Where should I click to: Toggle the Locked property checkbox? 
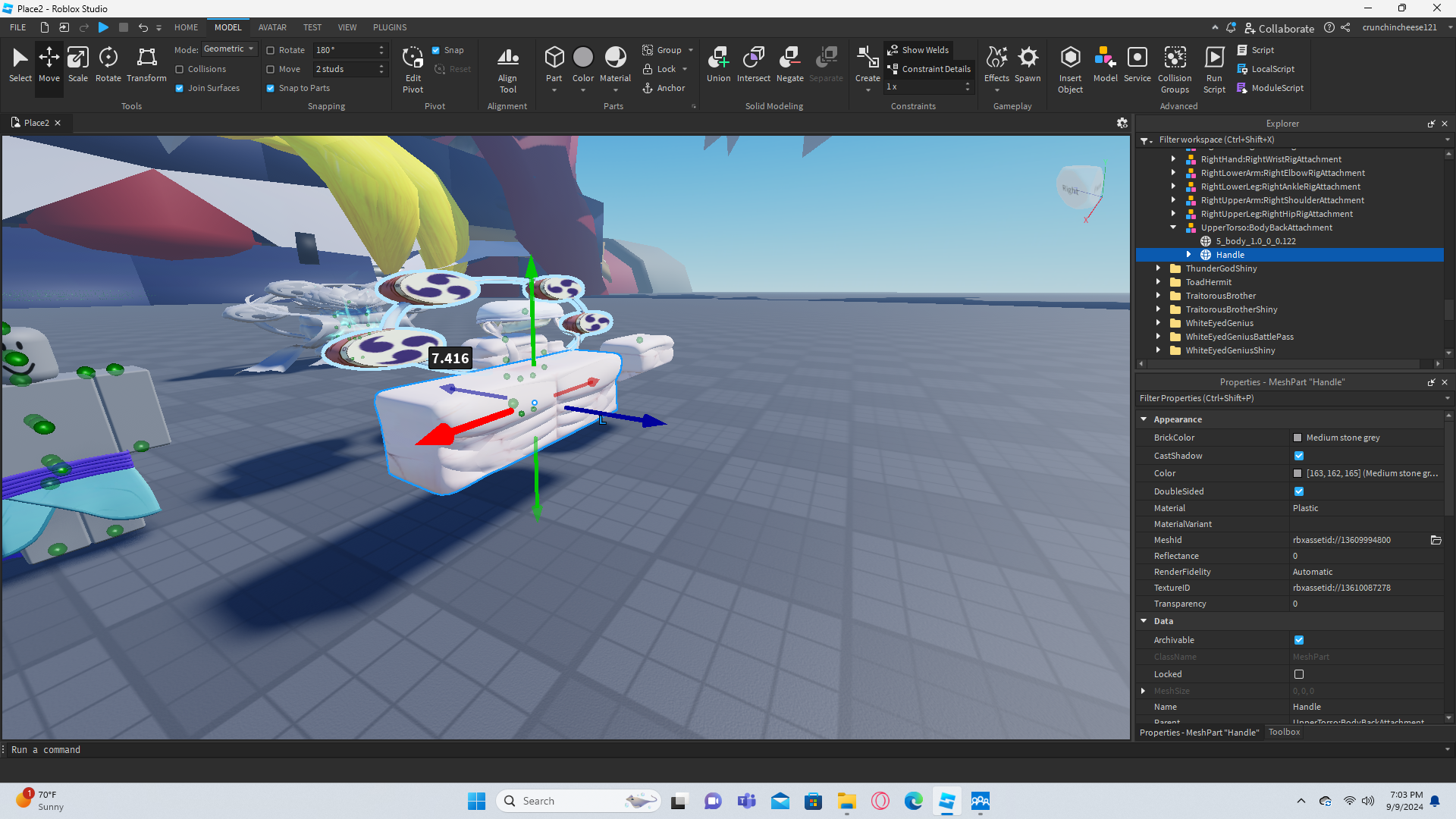click(x=1299, y=674)
